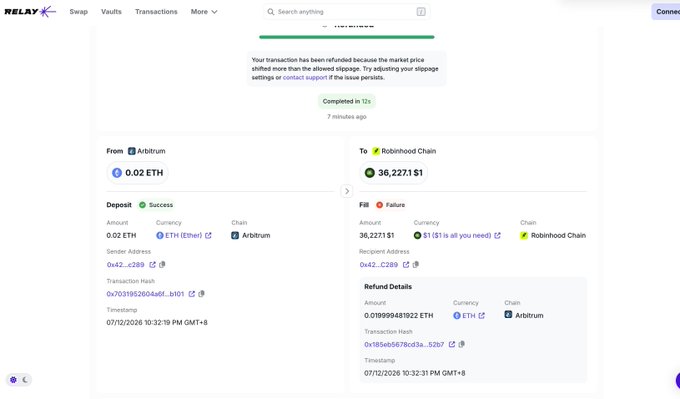Click the arrow chevron between From and To
The height and width of the screenshot is (399, 680).
coord(347,191)
